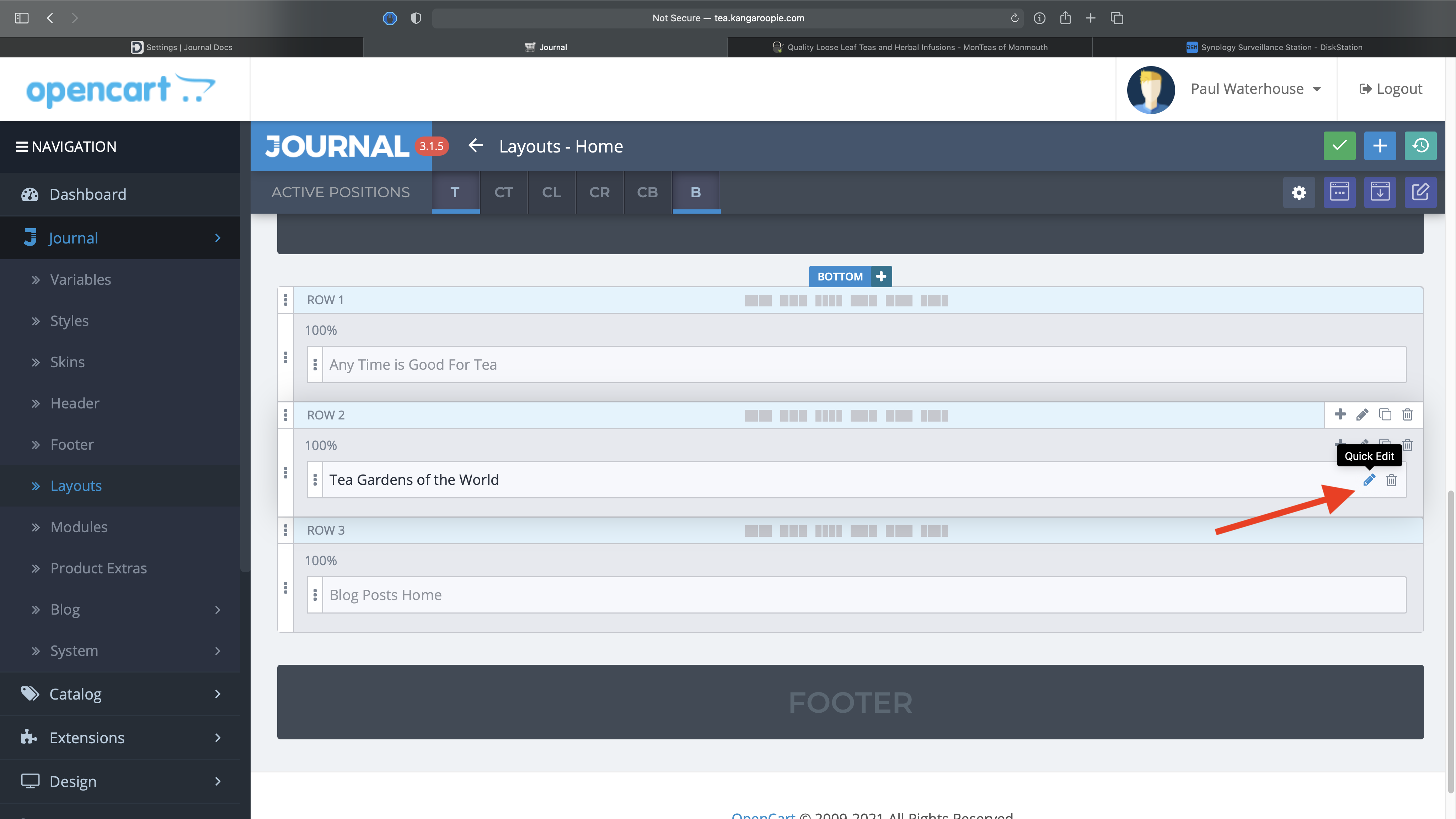1456x819 pixels.
Task: Click the green checkmark save button
Action: 1339,146
